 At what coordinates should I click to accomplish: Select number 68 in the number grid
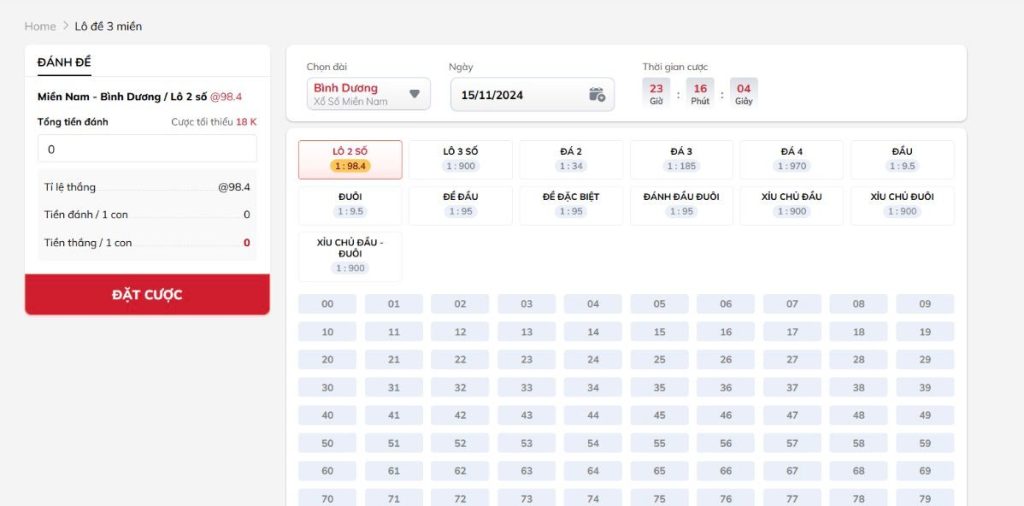pos(858,471)
